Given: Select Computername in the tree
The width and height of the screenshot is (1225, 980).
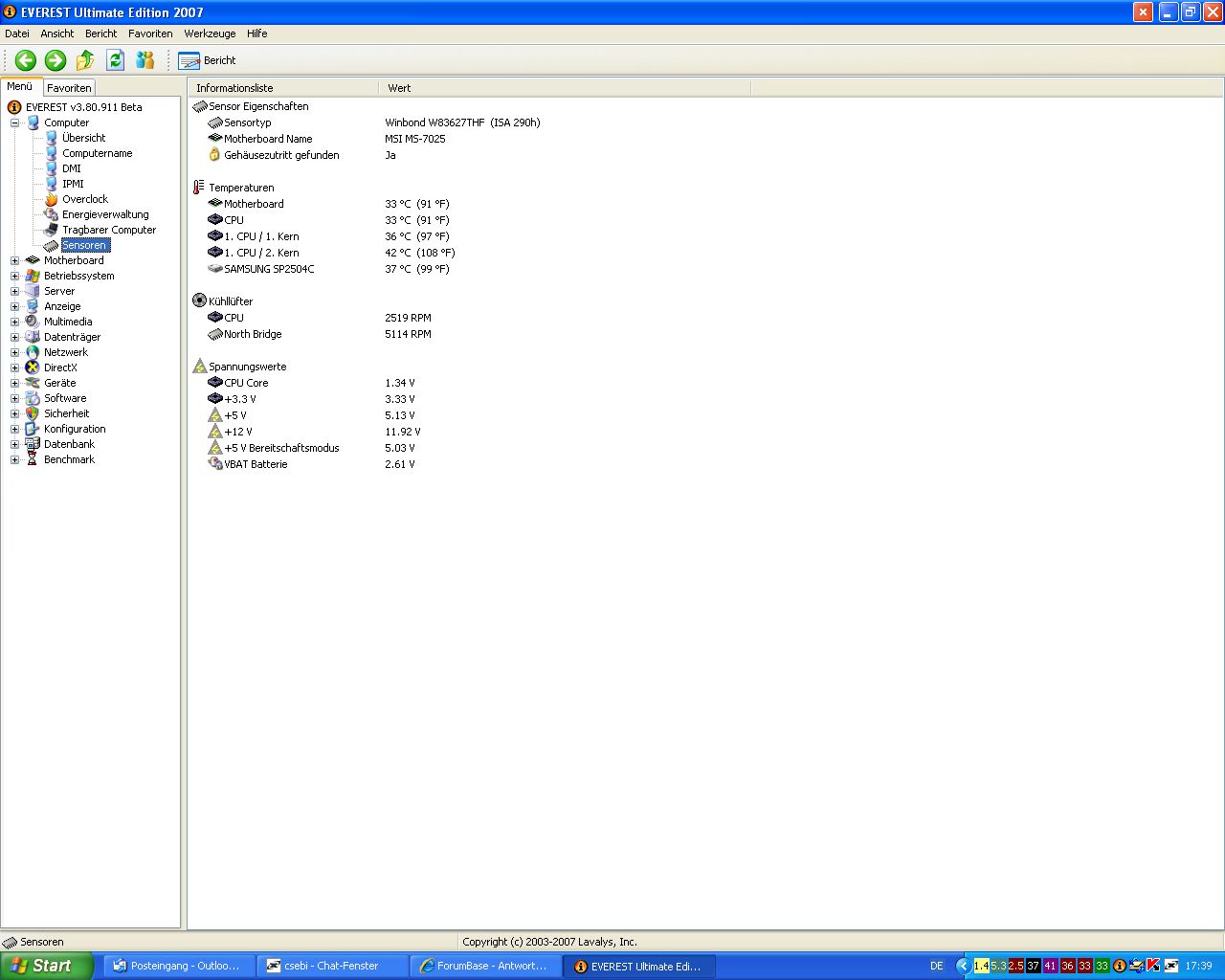Looking at the screenshot, I should [97, 153].
